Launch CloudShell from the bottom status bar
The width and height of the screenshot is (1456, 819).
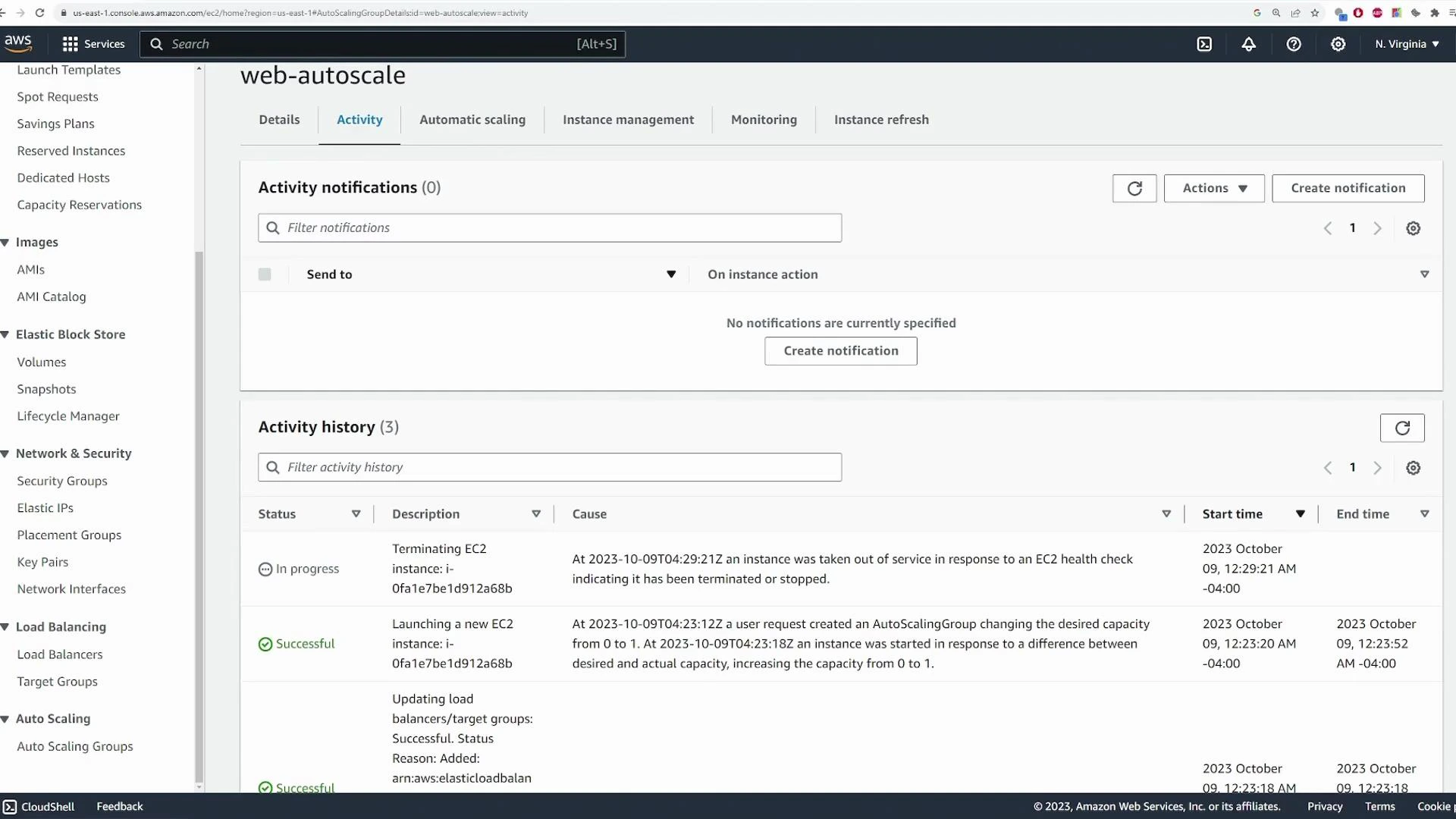click(39, 806)
